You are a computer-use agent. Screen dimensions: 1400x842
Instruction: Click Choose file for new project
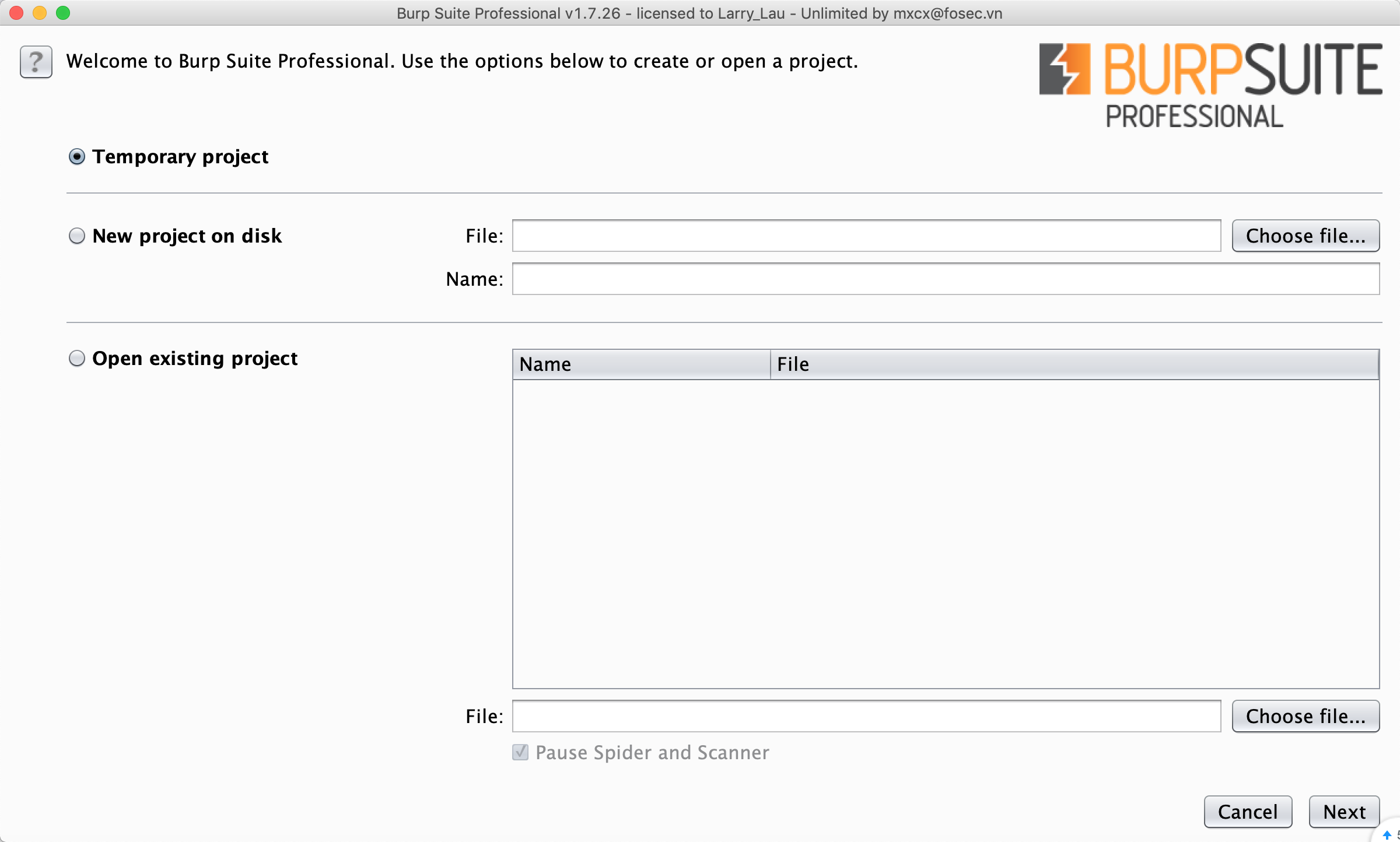point(1305,236)
